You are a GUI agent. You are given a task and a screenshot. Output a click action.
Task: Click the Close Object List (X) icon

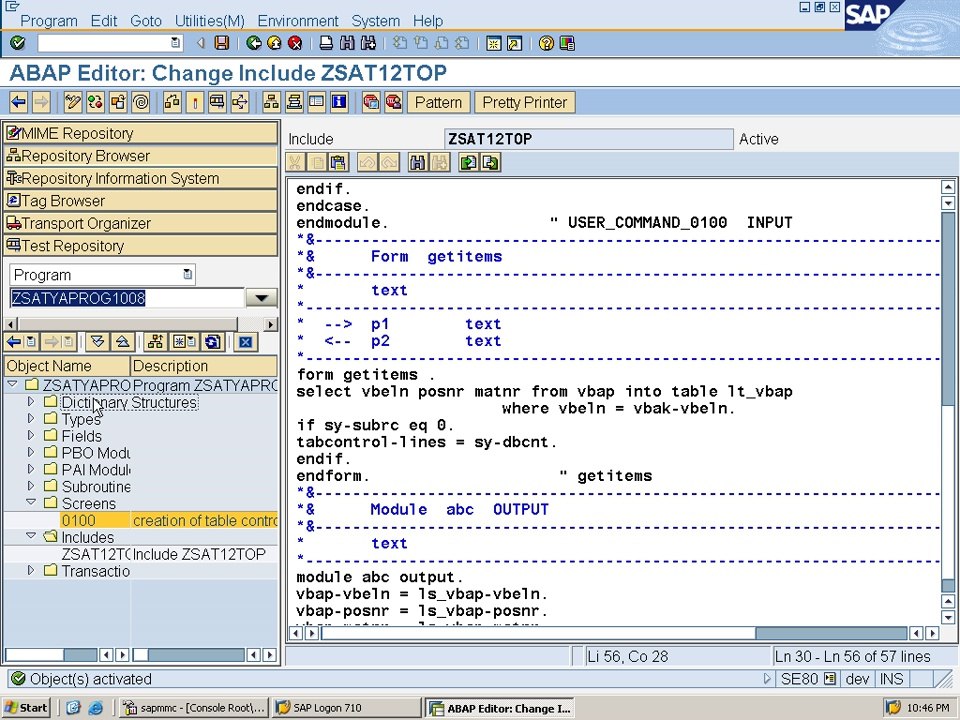click(246, 342)
